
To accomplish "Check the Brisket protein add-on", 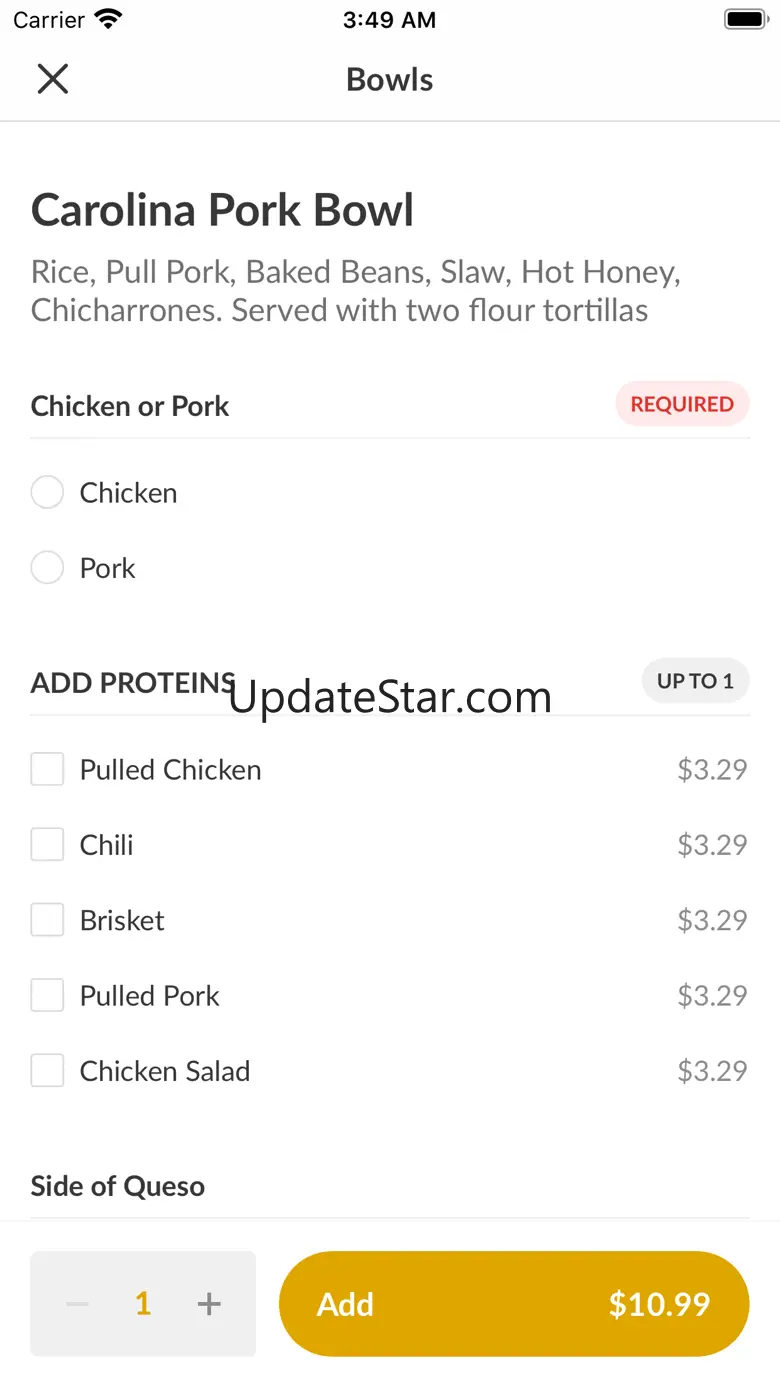I will coord(47,920).
